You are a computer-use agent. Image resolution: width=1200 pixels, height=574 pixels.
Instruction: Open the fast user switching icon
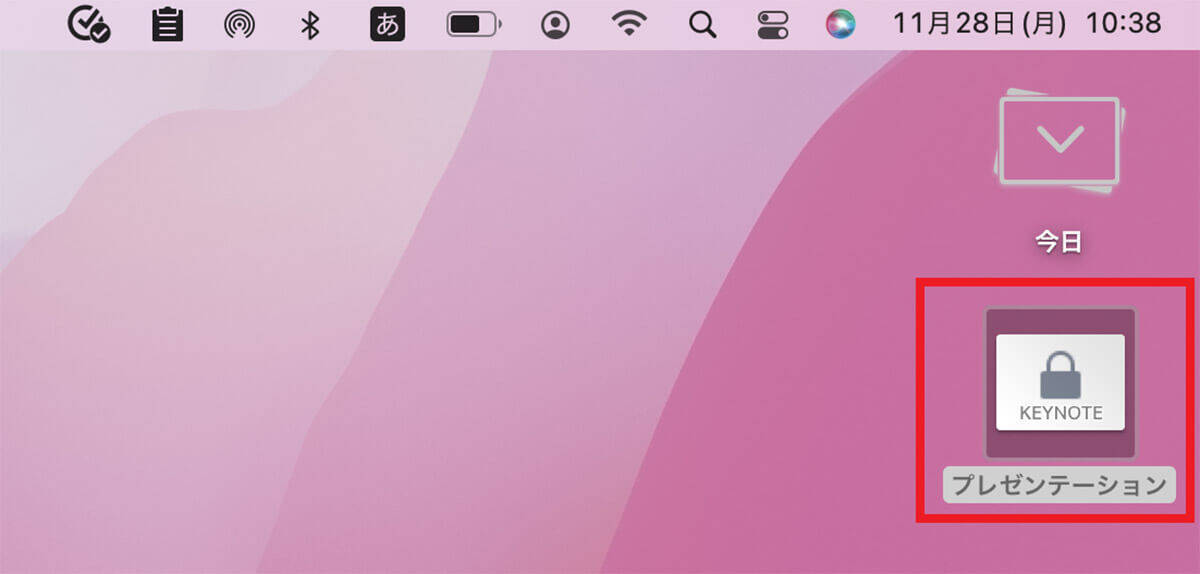[555, 24]
